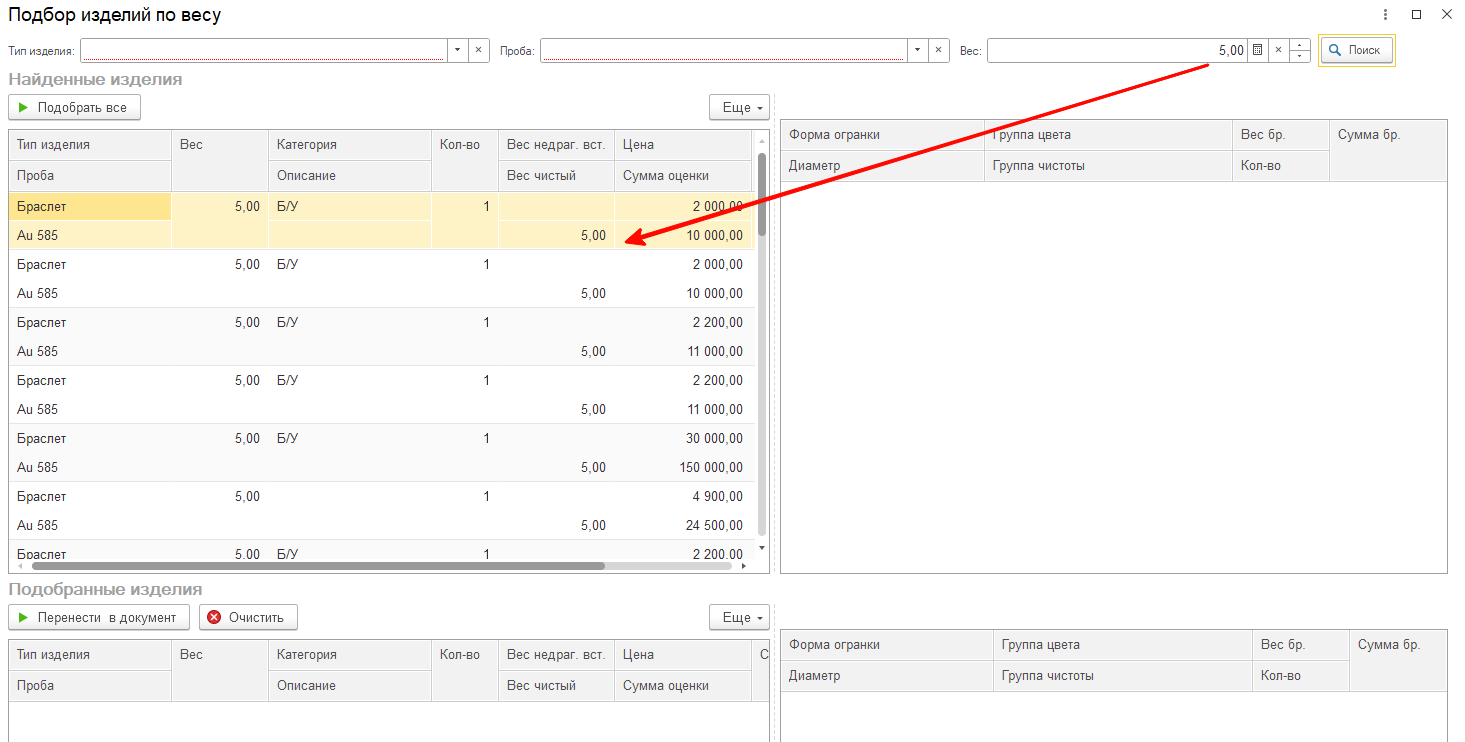Increase the Вес value with up arrow
The height and width of the screenshot is (742, 1465).
click(x=1300, y=45)
